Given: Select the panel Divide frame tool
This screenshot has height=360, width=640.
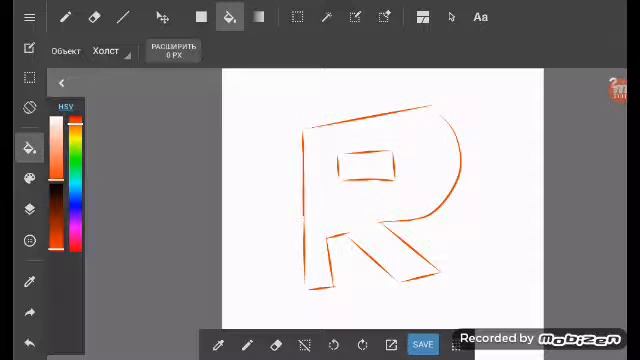Looking at the screenshot, I should (x=423, y=17).
